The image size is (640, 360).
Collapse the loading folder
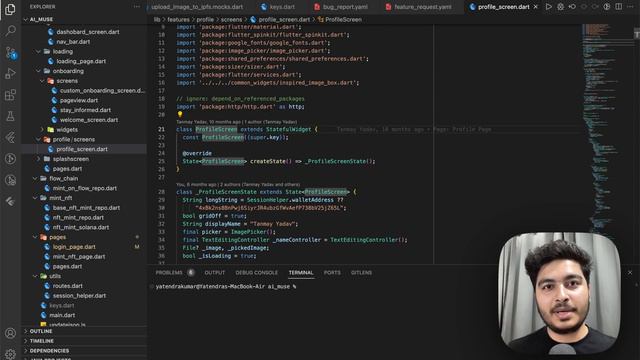(38, 51)
